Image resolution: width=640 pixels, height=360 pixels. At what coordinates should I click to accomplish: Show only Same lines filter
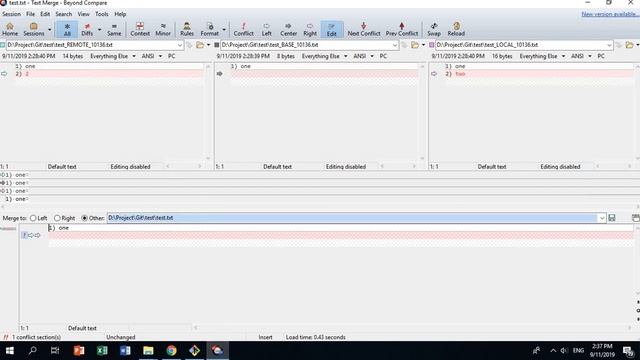pos(114,29)
